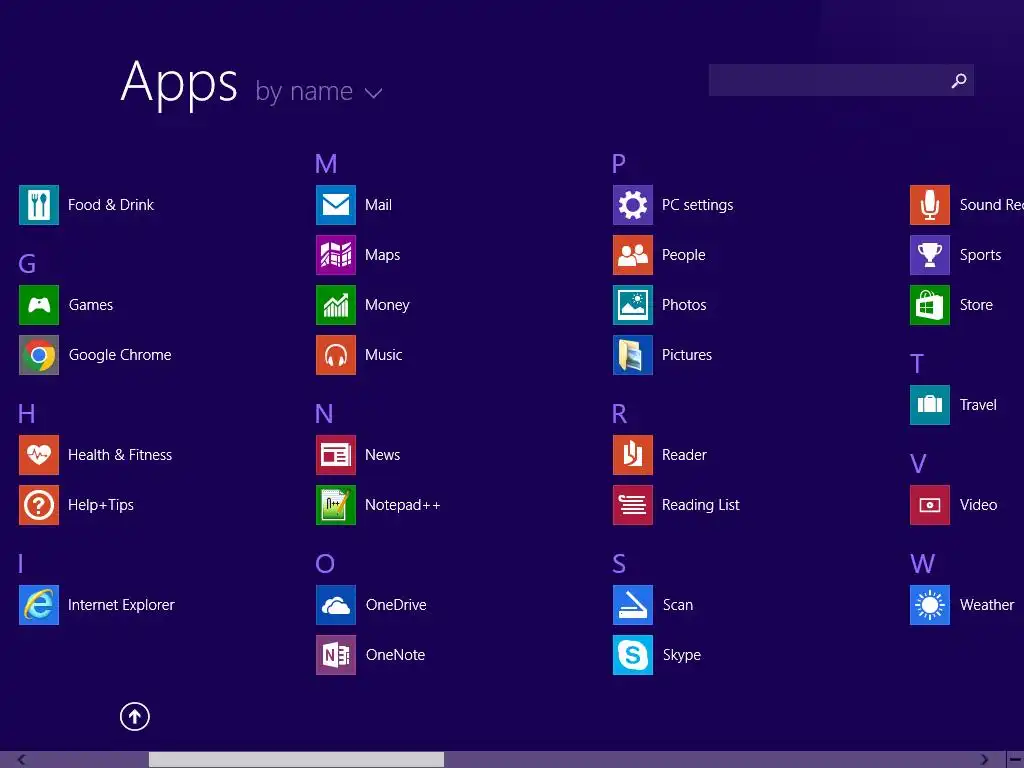Click the 'Internet Explorer' label text
Viewport: 1024px width, 768px height.
[x=121, y=605]
